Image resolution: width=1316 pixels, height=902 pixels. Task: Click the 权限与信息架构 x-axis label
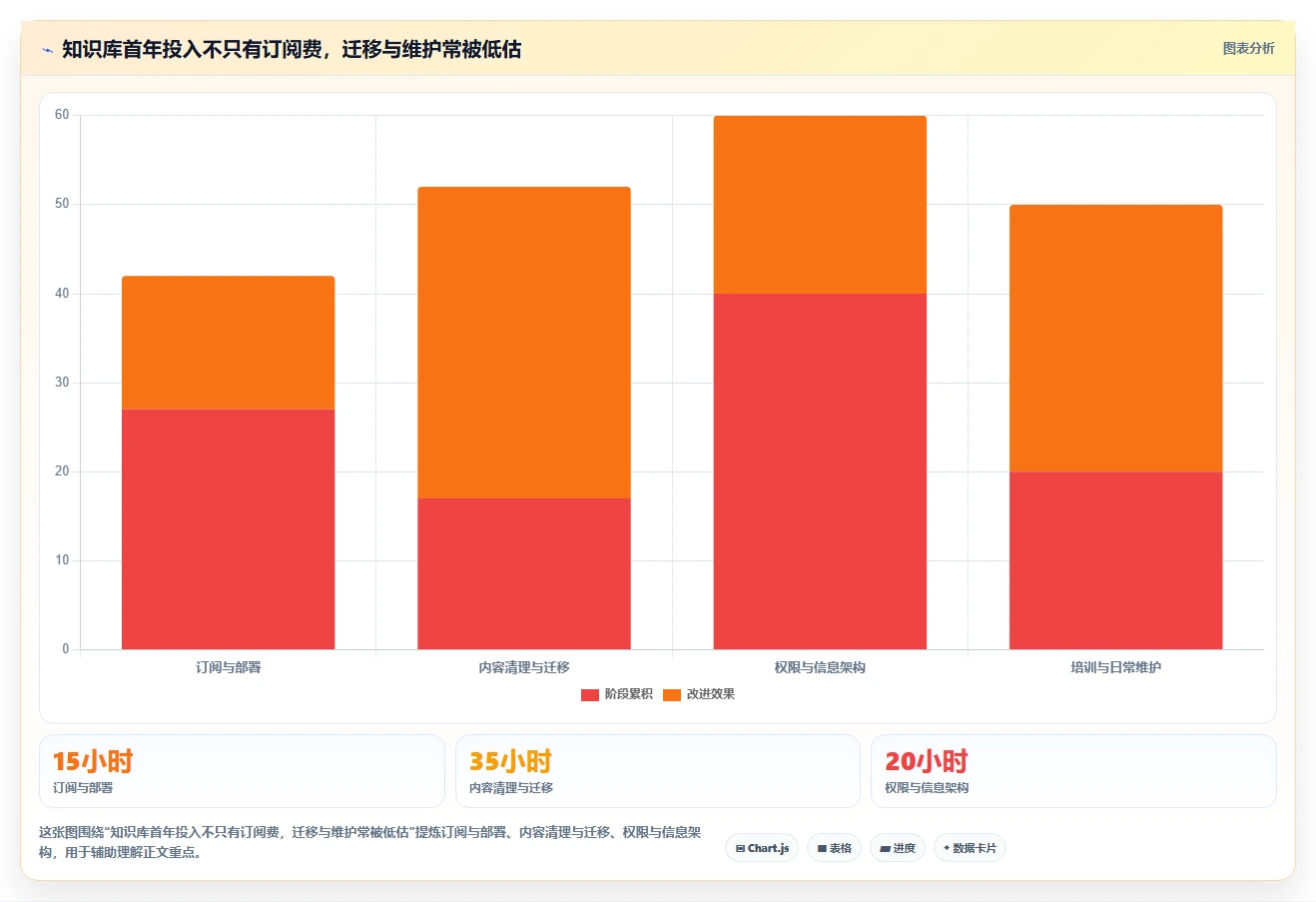coord(820,667)
